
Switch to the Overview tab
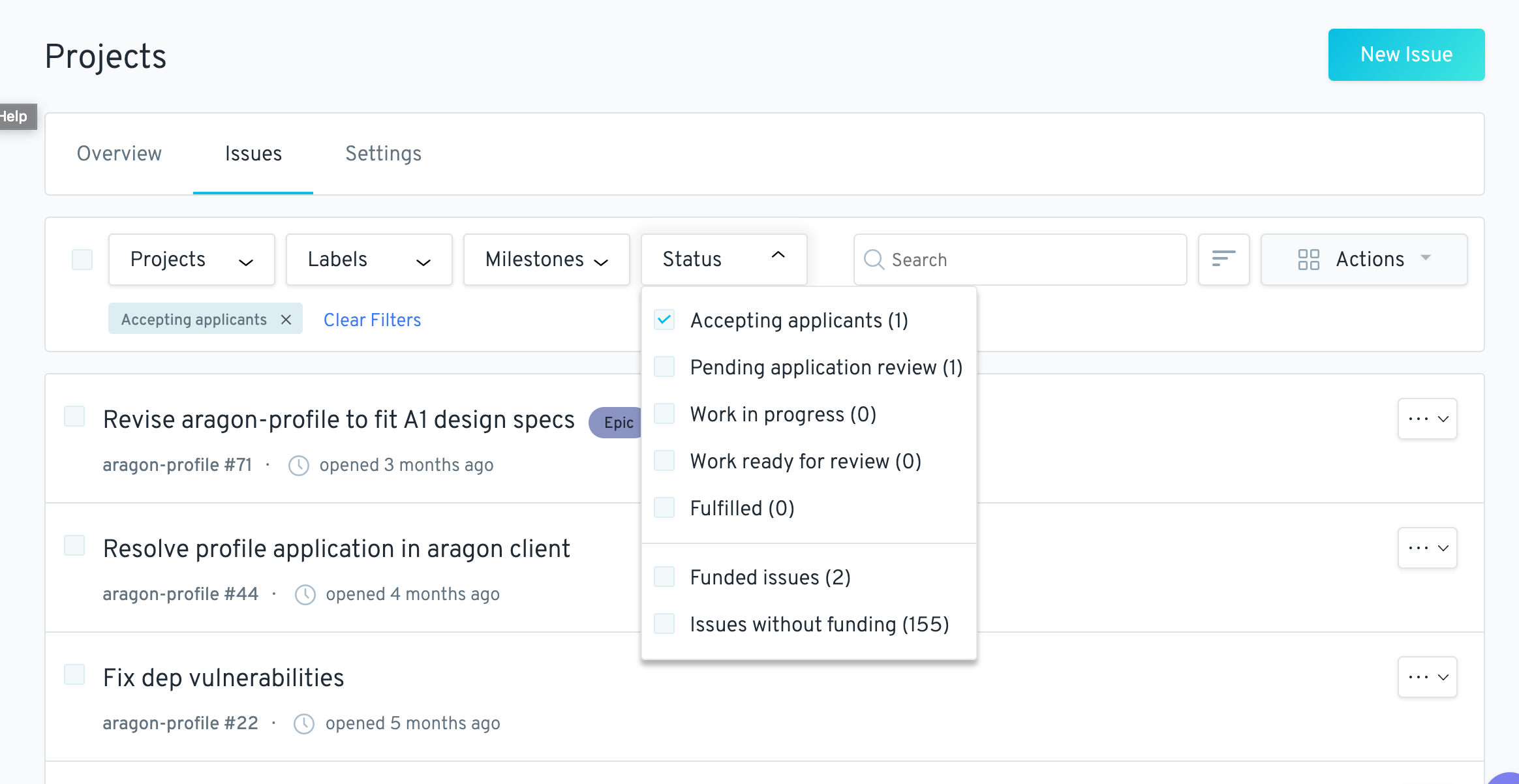tap(119, 154)
